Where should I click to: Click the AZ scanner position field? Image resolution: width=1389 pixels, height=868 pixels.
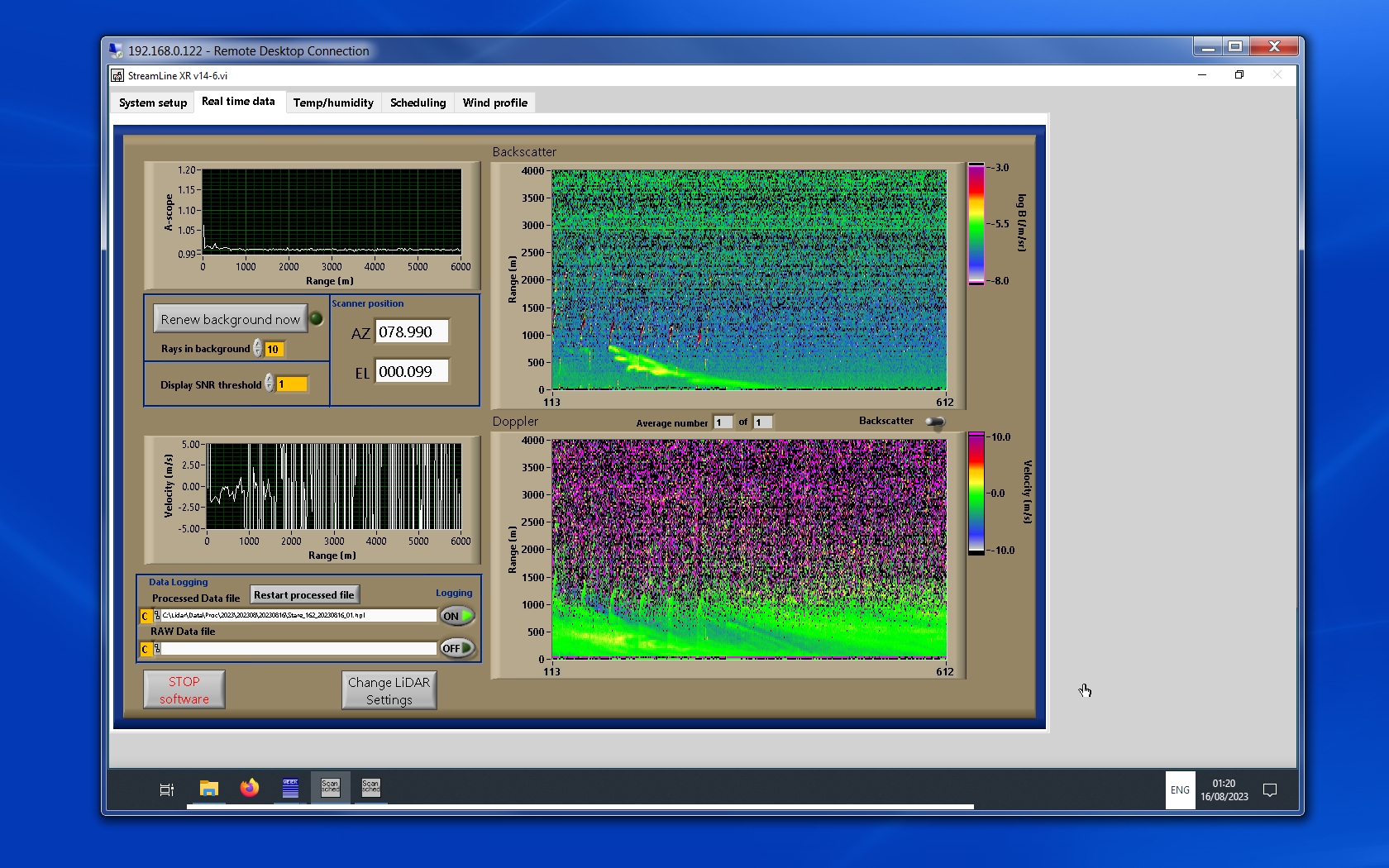(x=412, y=332)
